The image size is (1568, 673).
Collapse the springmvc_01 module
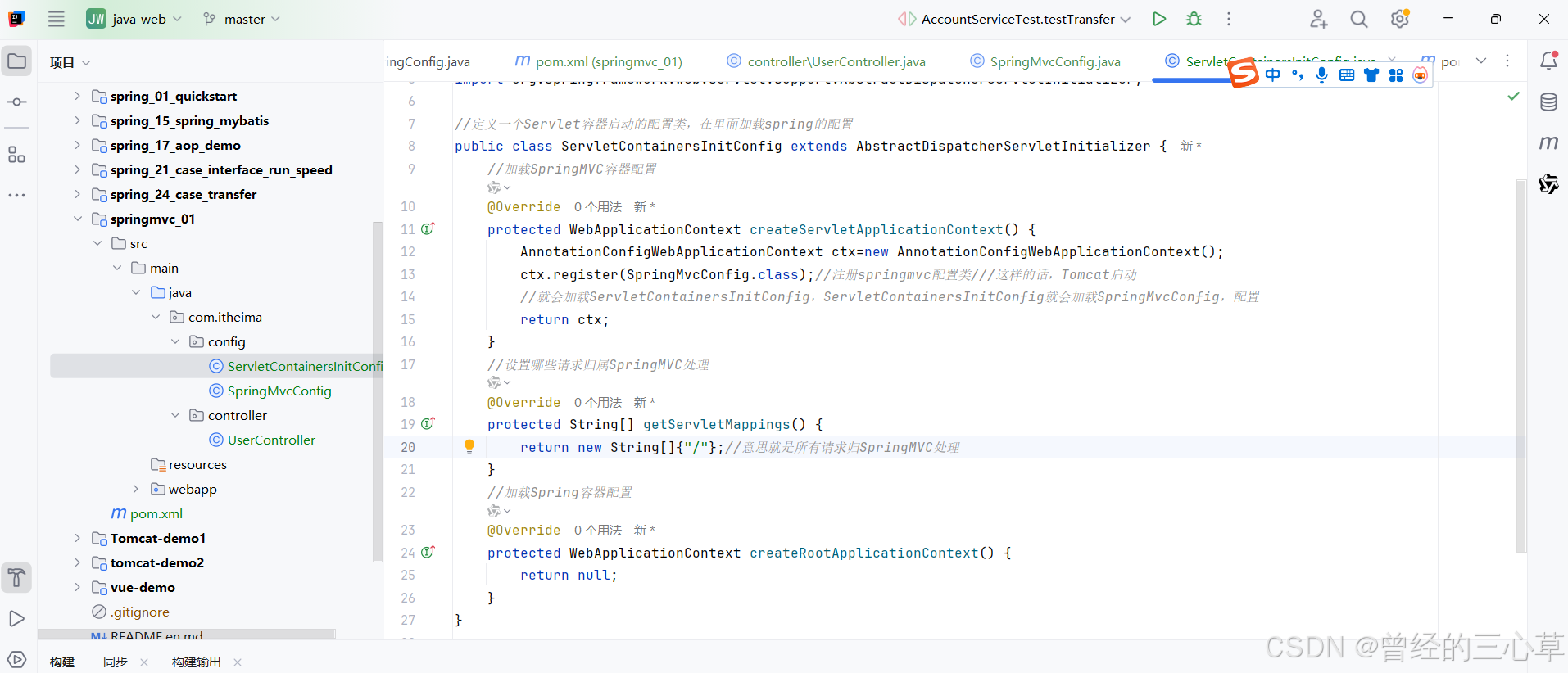click(x=77, y=219)
